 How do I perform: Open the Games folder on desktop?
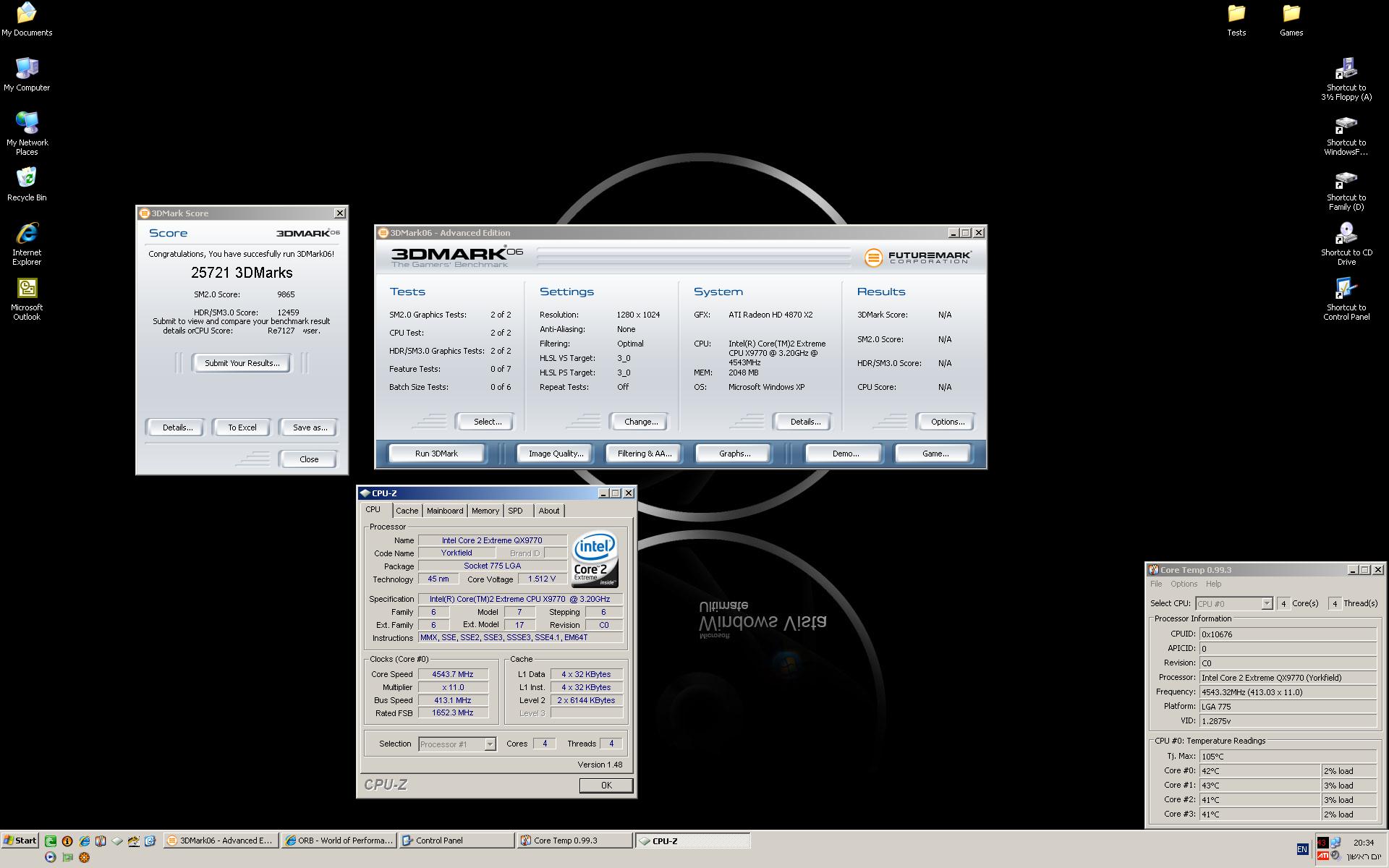tap(1291, 20)
